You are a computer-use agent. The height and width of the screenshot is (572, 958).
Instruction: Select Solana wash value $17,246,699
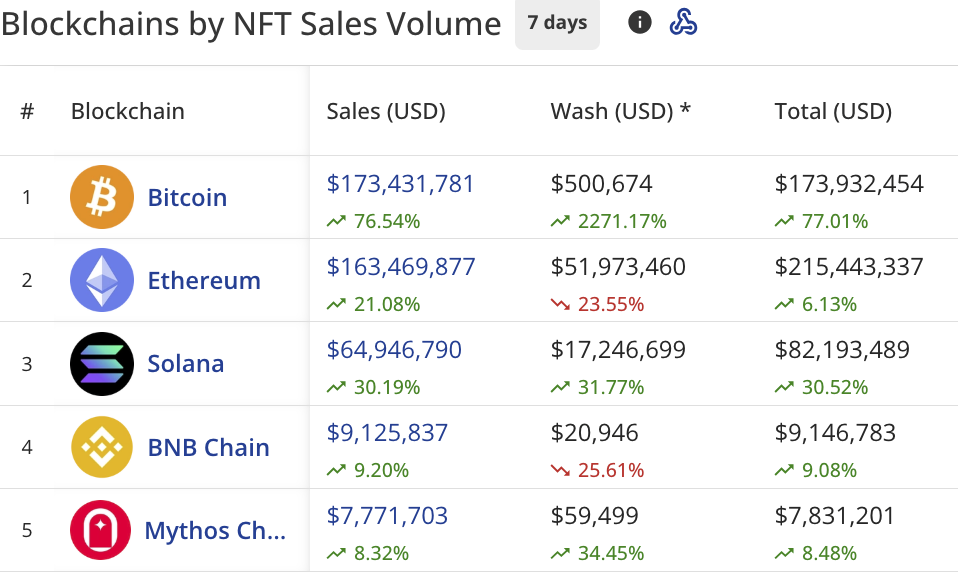click(x=618, y=350)
